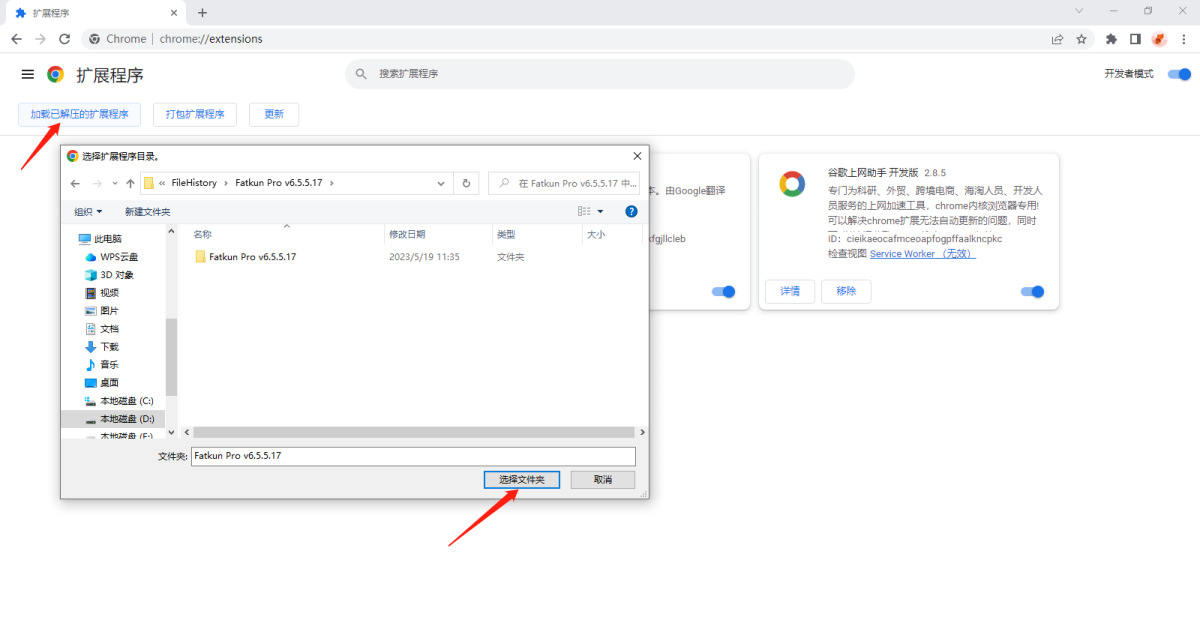This screenshot has width=1200, height=644.
Task: Go back in the folder dialog
Action: (75, 183)
